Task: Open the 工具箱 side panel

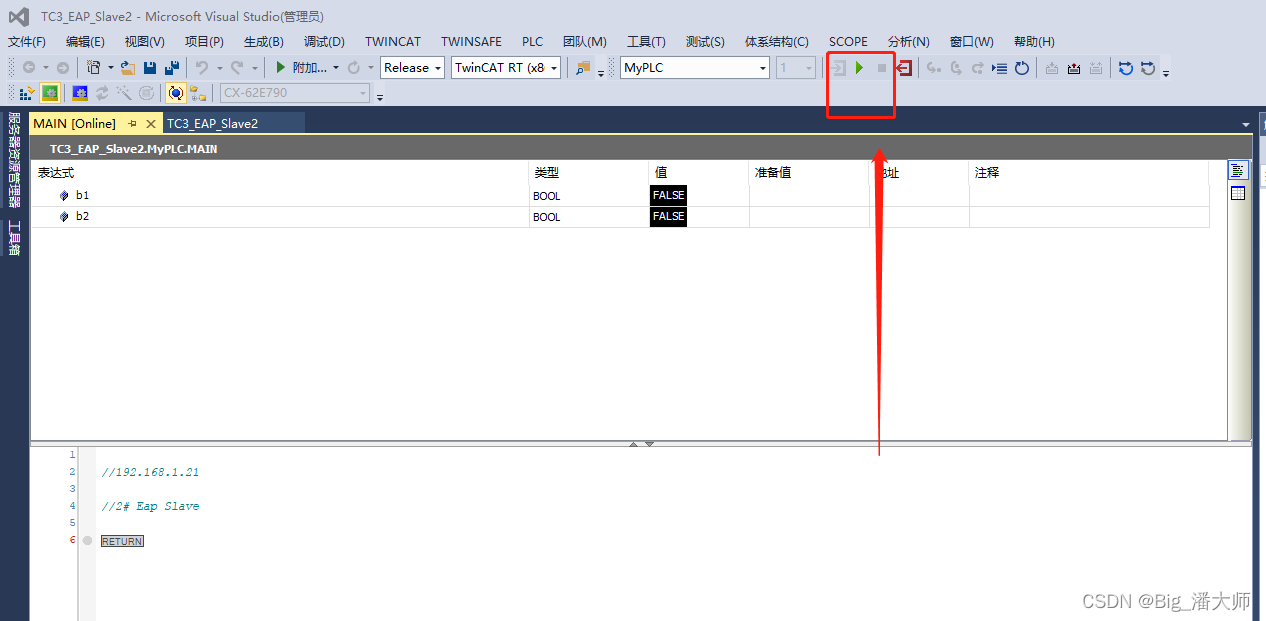Action: [x=14, y=237]
